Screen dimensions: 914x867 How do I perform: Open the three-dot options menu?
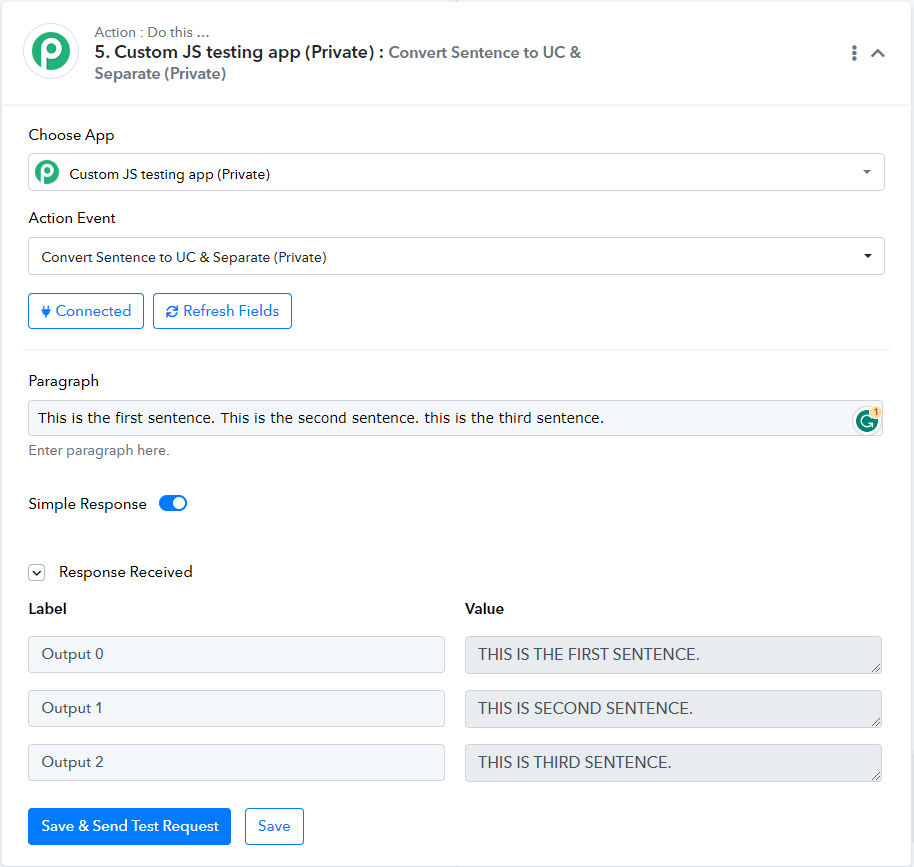(854, 53)
